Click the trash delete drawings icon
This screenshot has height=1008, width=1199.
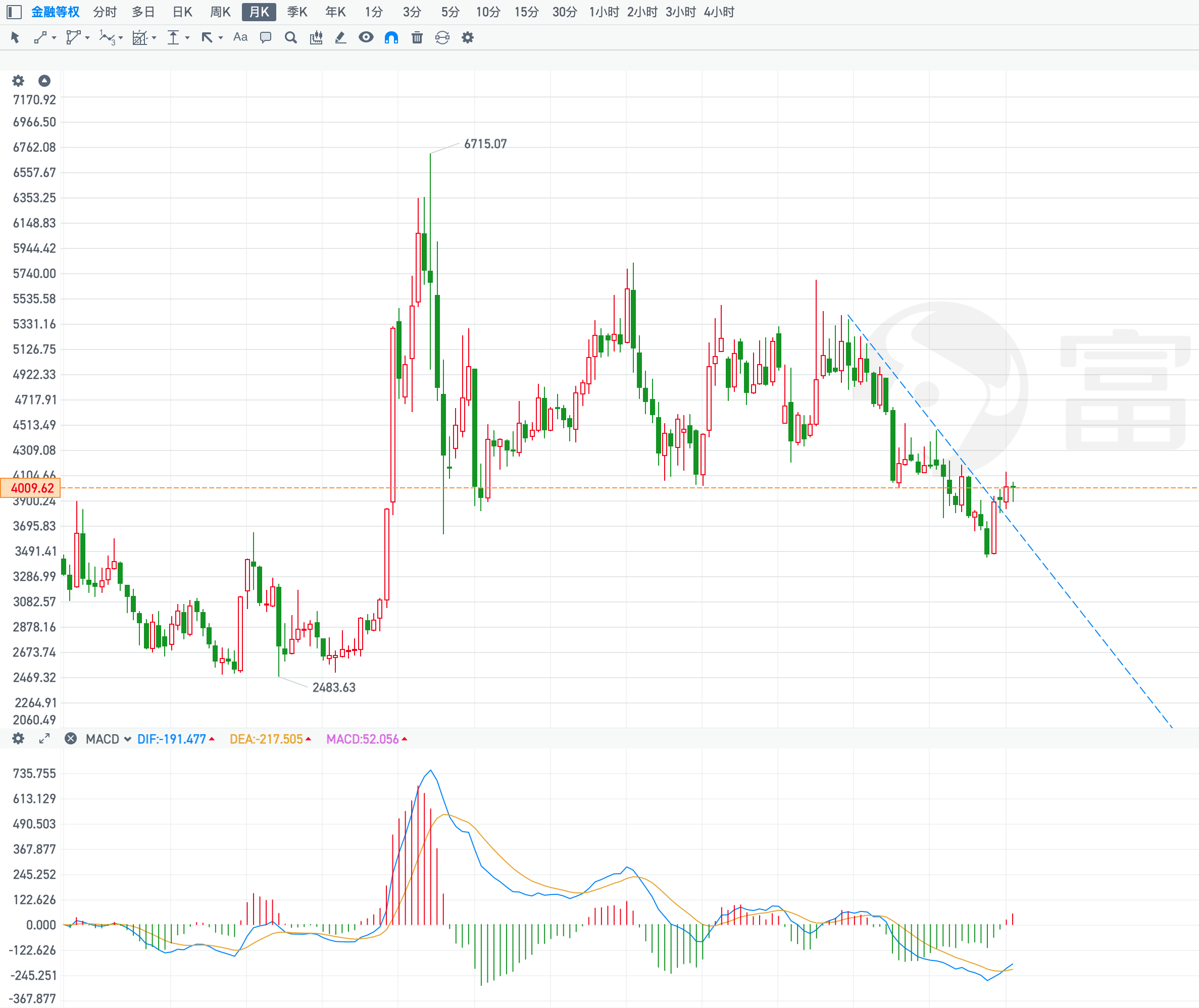pos(417,38)
